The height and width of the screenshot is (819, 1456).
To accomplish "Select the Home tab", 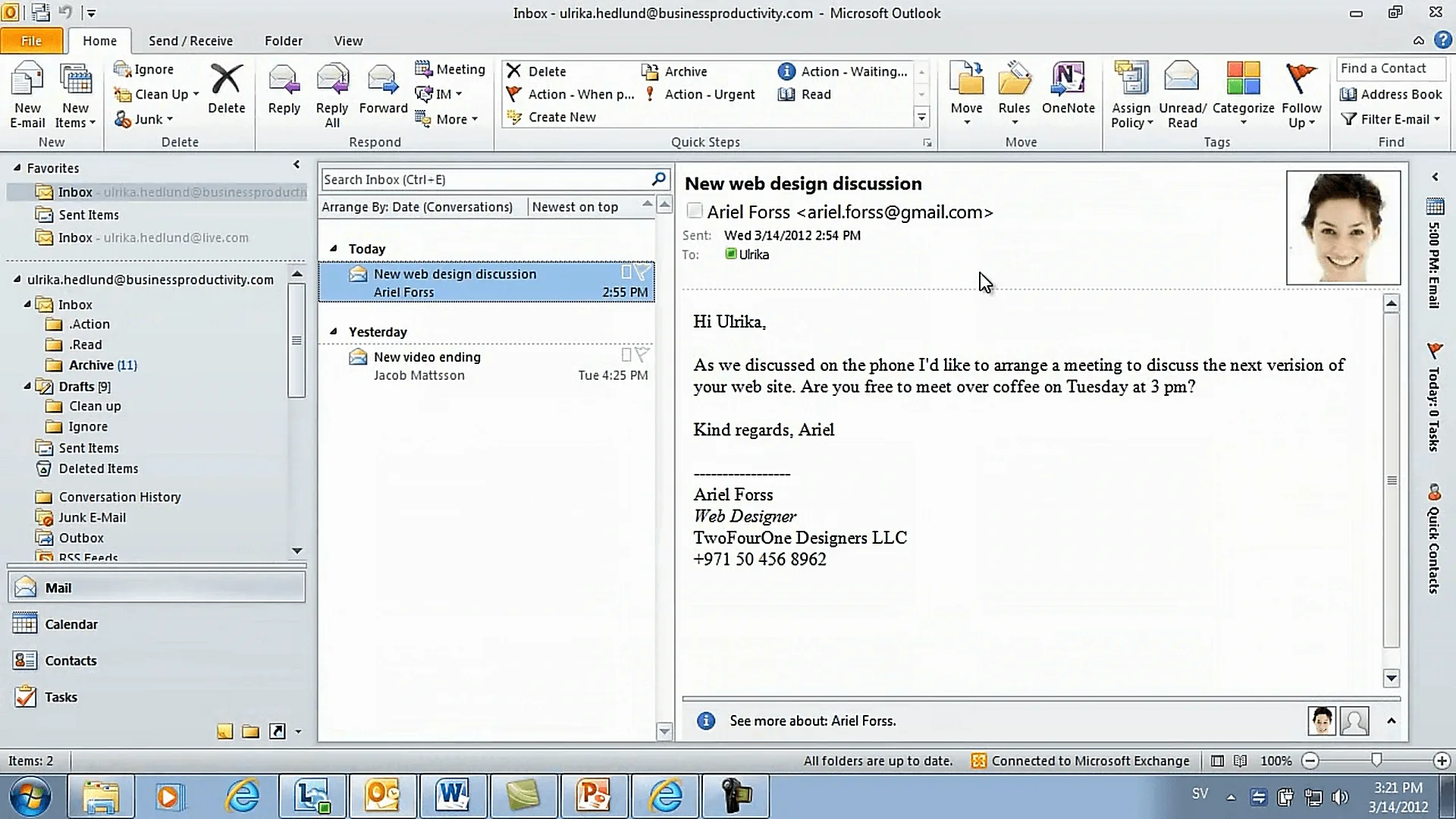I will coord(99,40).
